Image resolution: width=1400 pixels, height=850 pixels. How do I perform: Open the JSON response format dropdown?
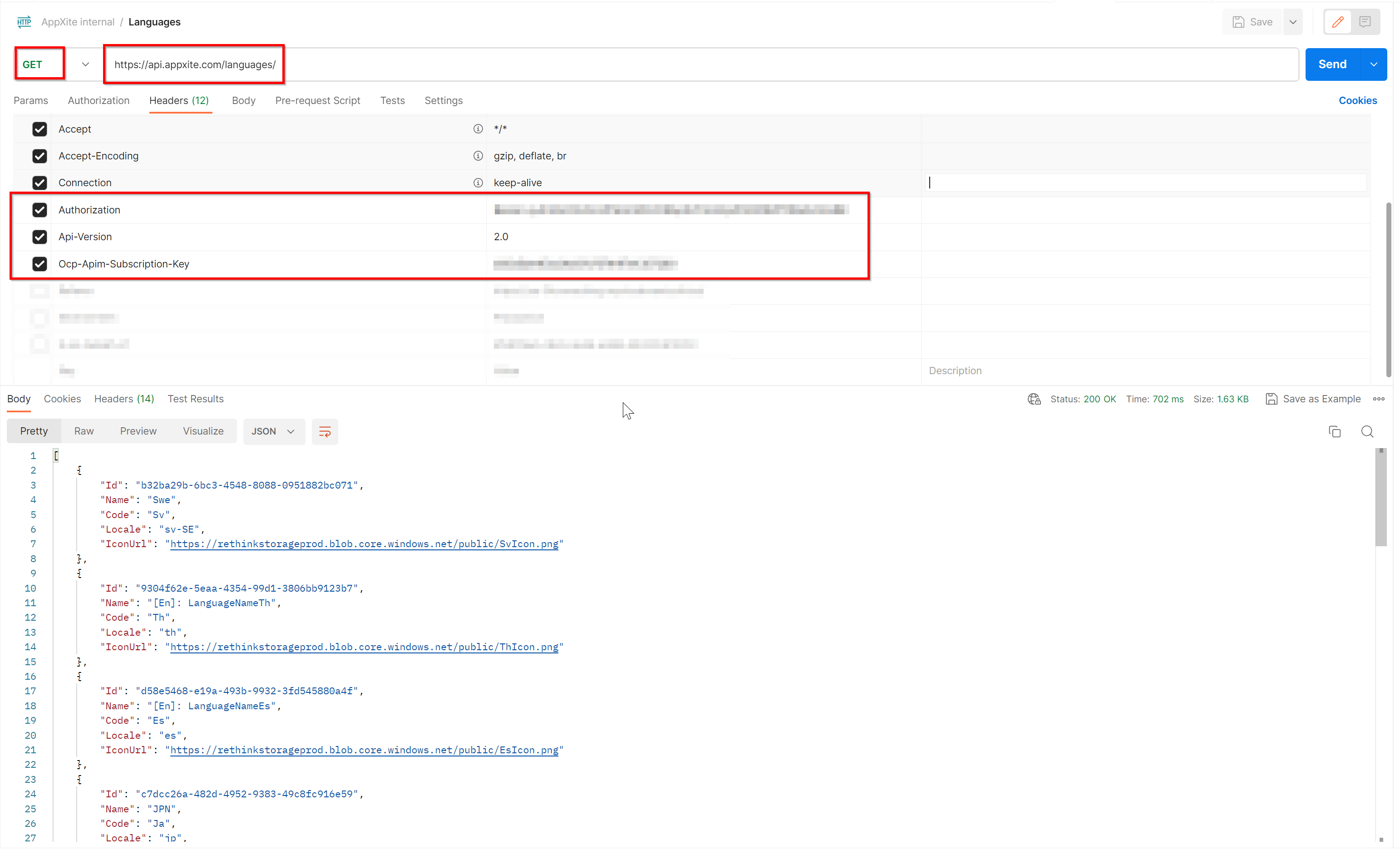pyautogui.click(x=273, y=431)
